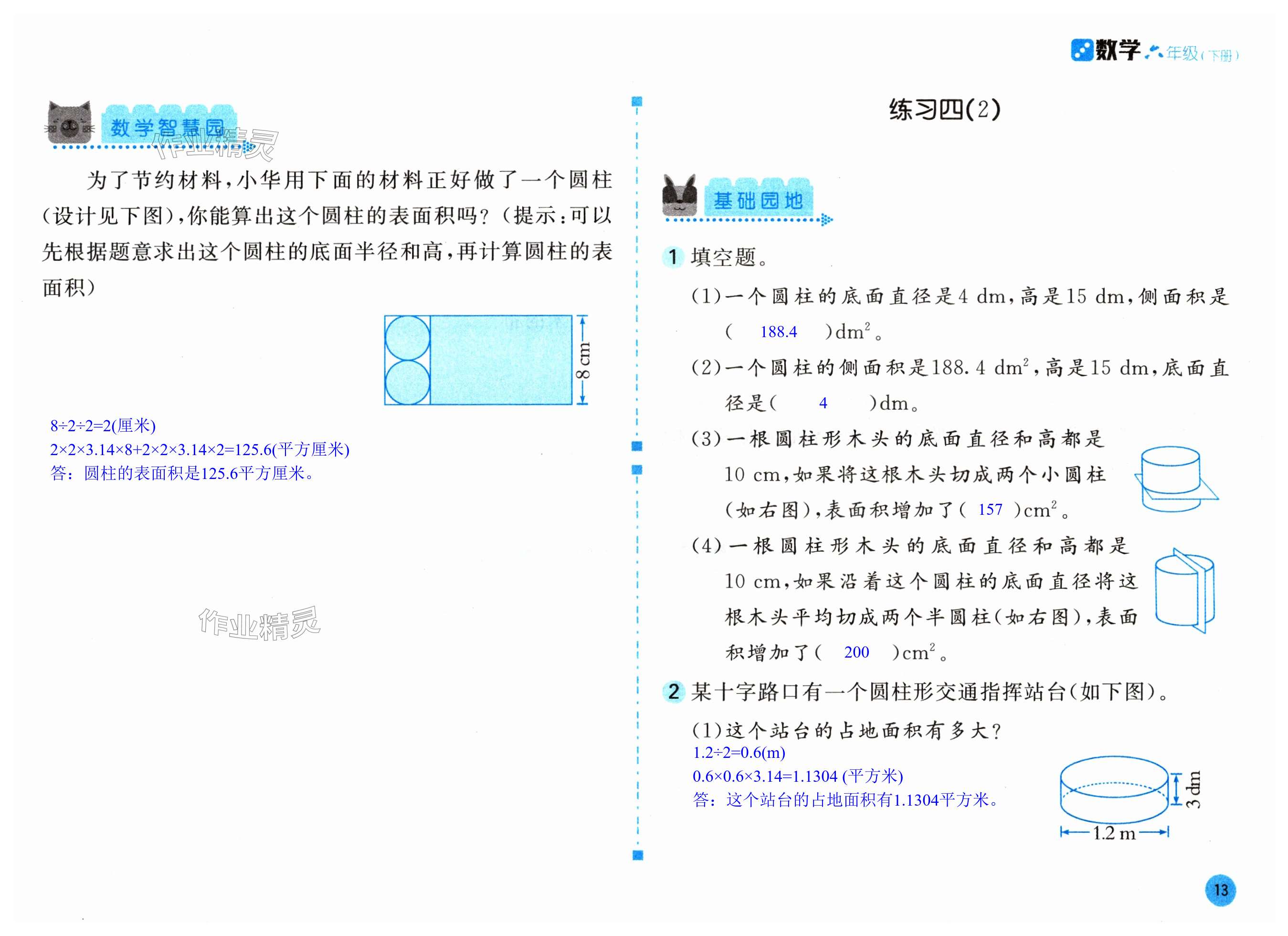
Task: Click the question 2 number circle
Action: pos(674,691)
